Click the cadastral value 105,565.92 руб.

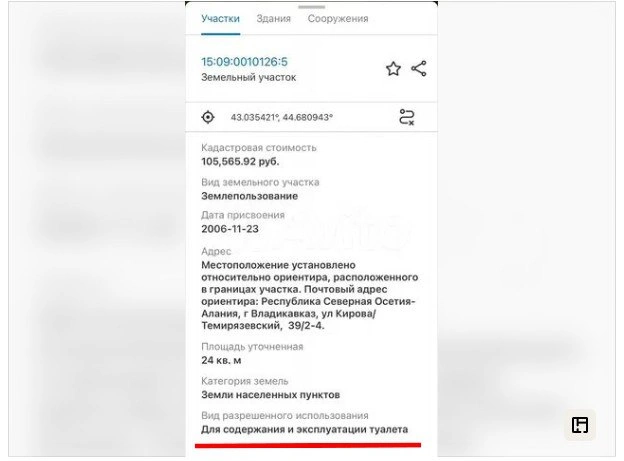(x=240, y=162)
